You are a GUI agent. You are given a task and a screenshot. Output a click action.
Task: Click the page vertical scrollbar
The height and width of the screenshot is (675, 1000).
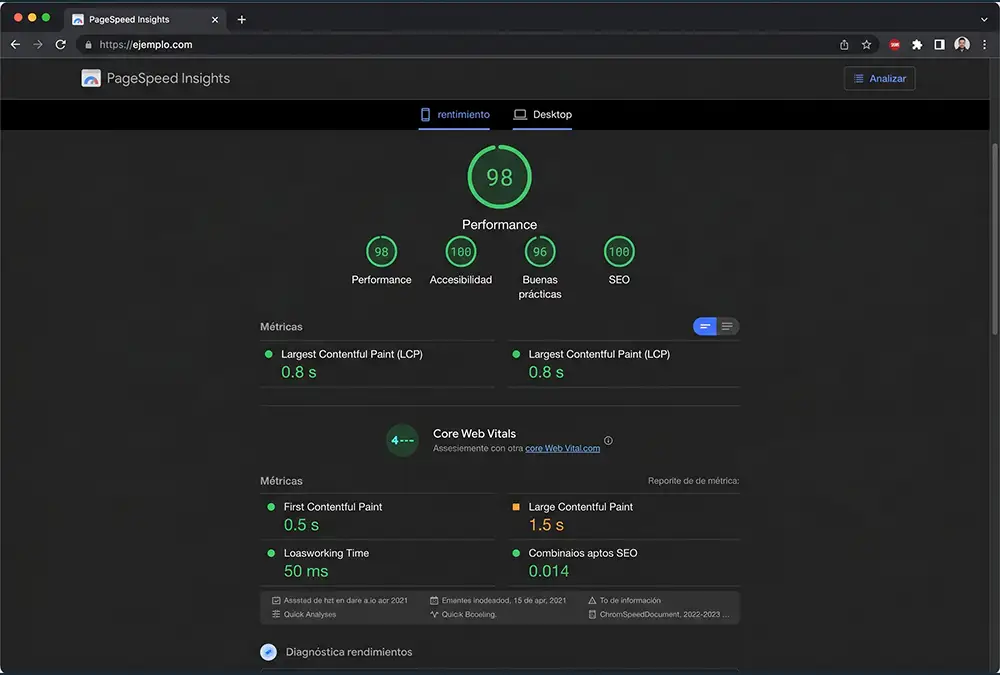[994, 239]
